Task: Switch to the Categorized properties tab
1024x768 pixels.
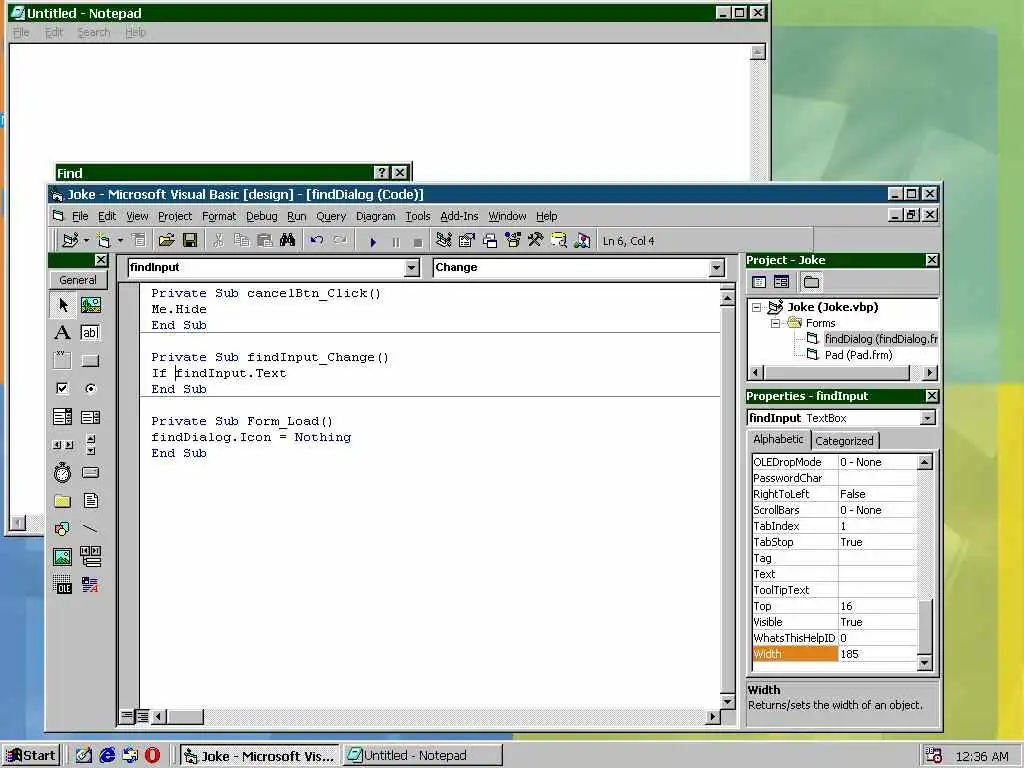Action: click(x=844, y=441)
